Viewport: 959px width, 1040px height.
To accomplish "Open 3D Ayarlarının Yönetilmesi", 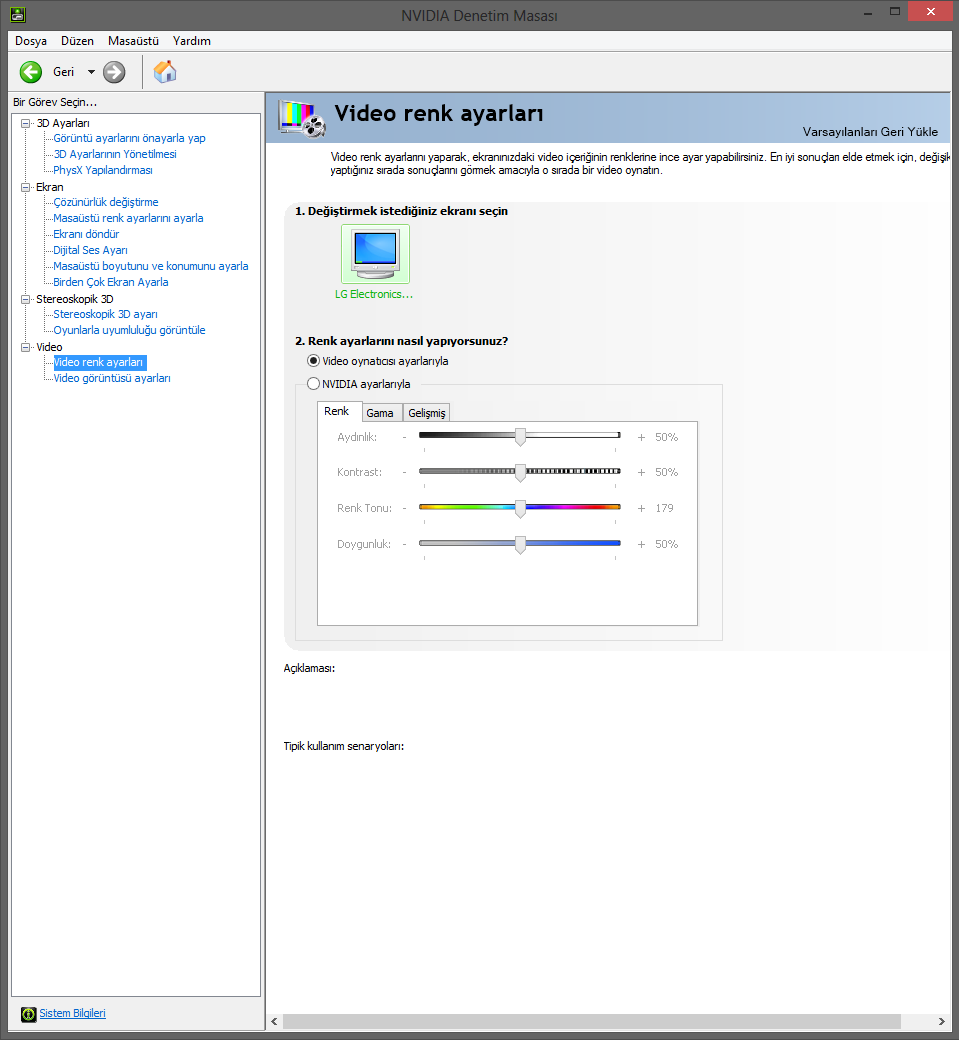I will [115, 154].
